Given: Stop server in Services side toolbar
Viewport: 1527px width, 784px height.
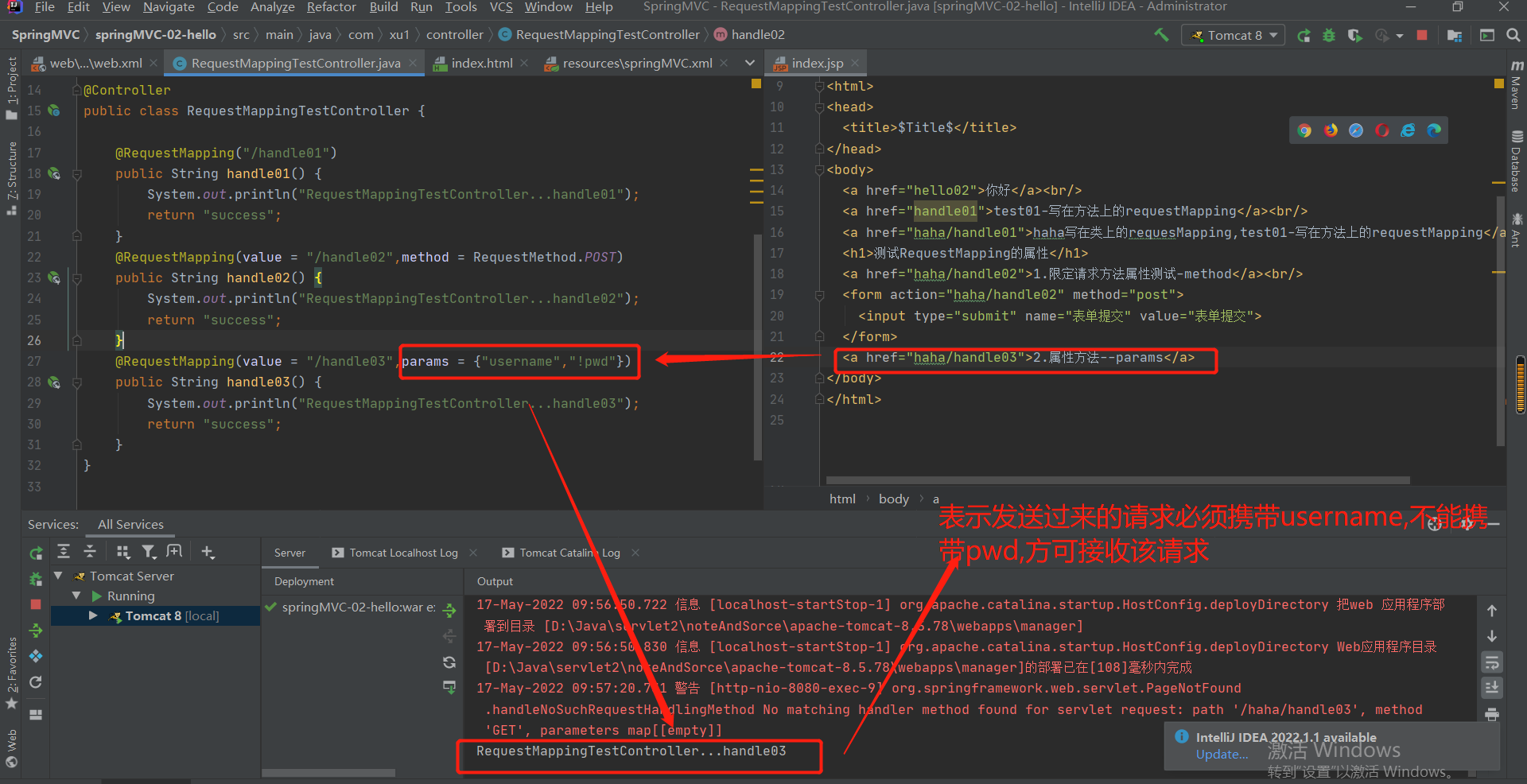Looking at the screenshot, I should click(36, 605).
